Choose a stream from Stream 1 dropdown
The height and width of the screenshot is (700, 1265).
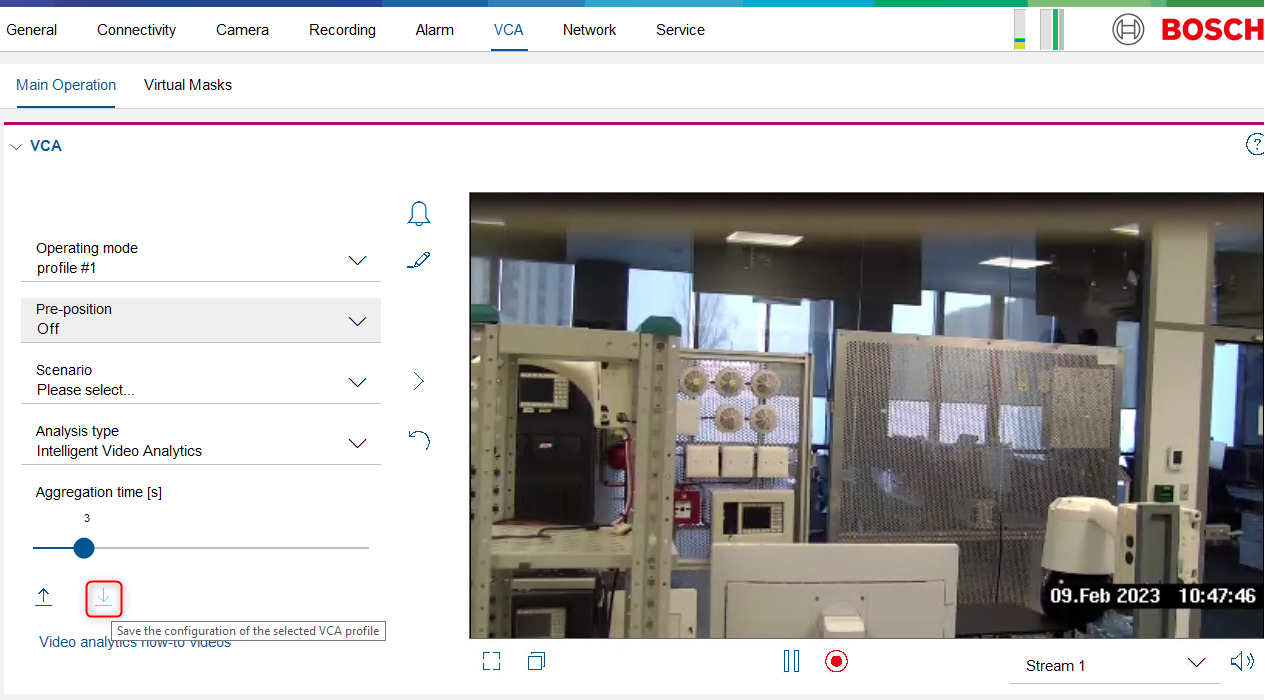[1195, 664]
